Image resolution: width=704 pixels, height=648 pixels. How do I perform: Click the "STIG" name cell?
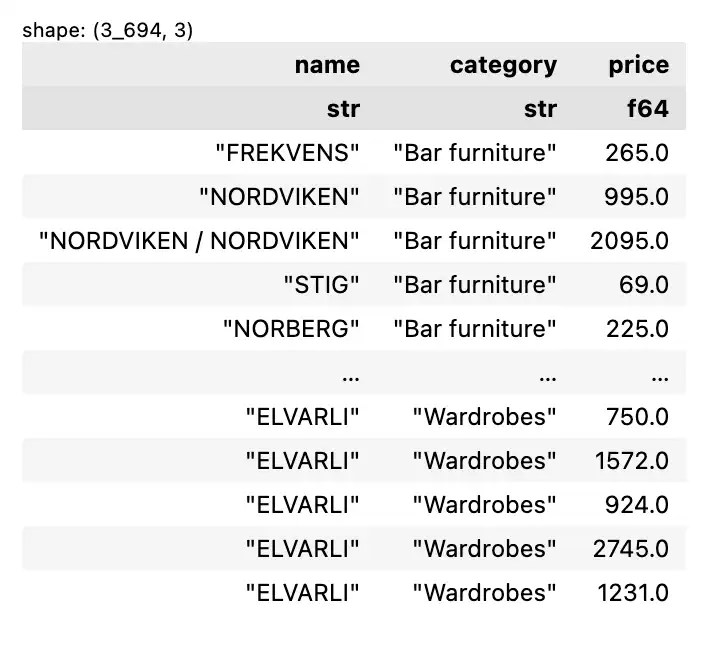321,285
